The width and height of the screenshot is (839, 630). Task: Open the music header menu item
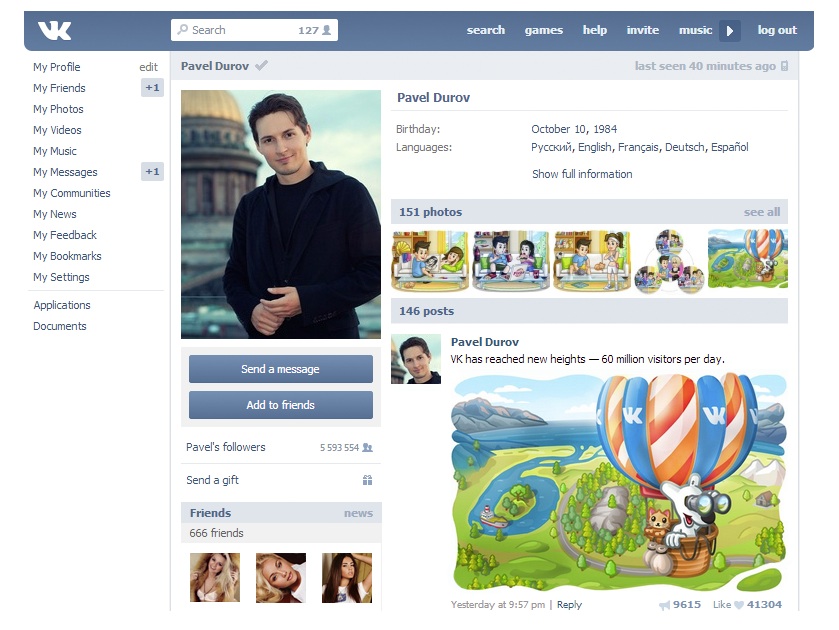695,31
